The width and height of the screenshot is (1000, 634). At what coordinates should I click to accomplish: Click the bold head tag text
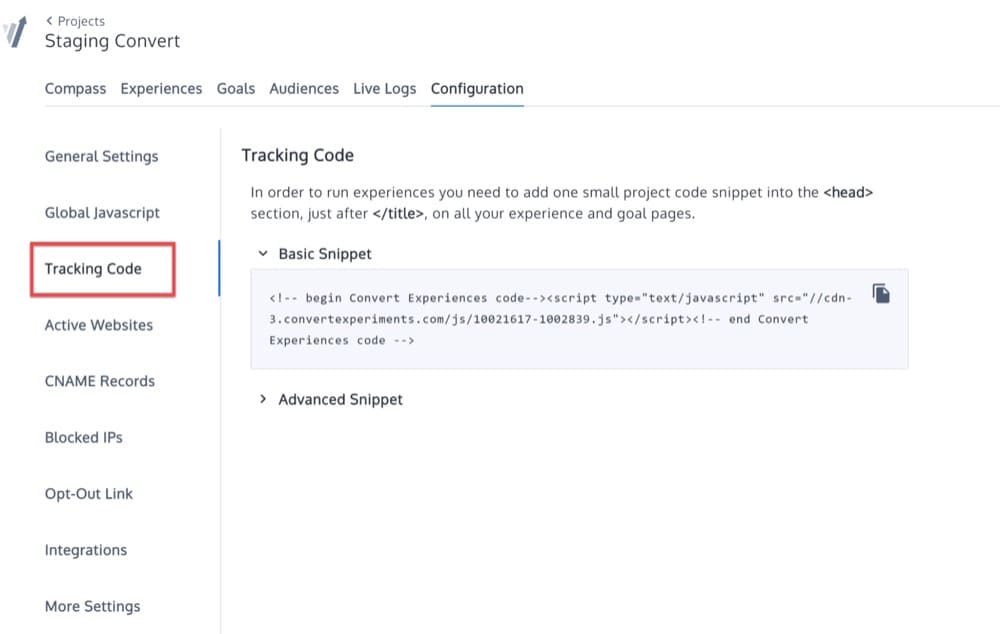pos(848,193)
